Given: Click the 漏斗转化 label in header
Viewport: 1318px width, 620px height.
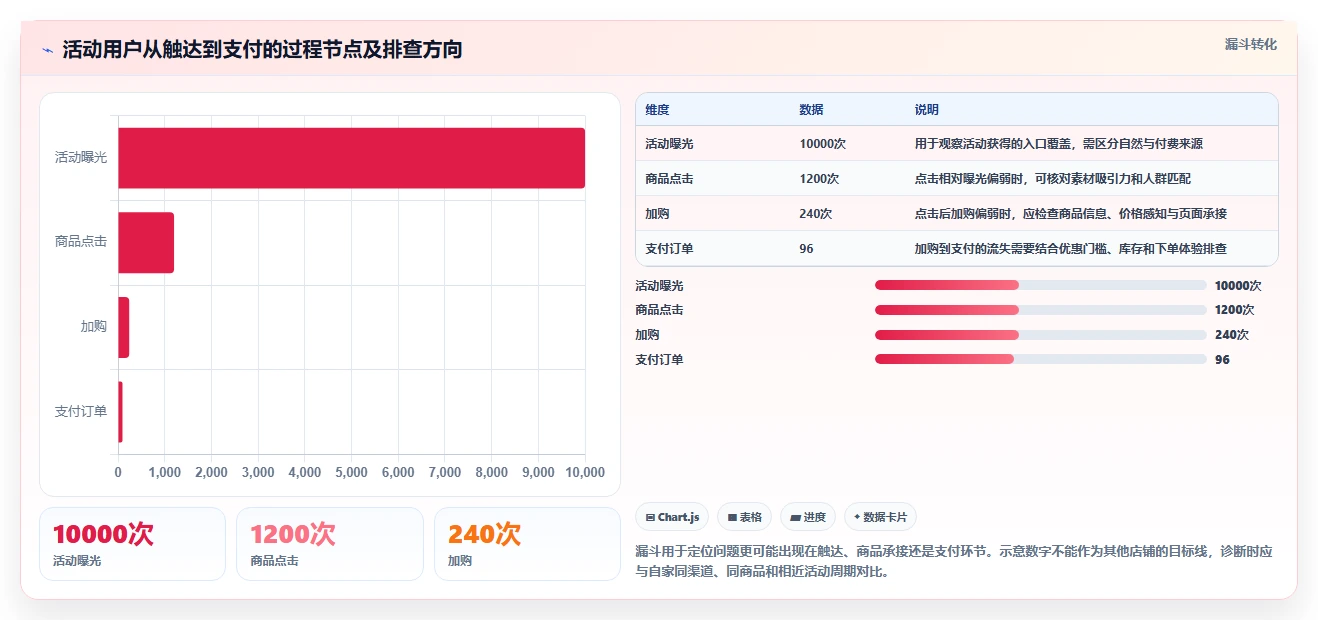Looking at the screenshot, I should tap(1250, 45).
